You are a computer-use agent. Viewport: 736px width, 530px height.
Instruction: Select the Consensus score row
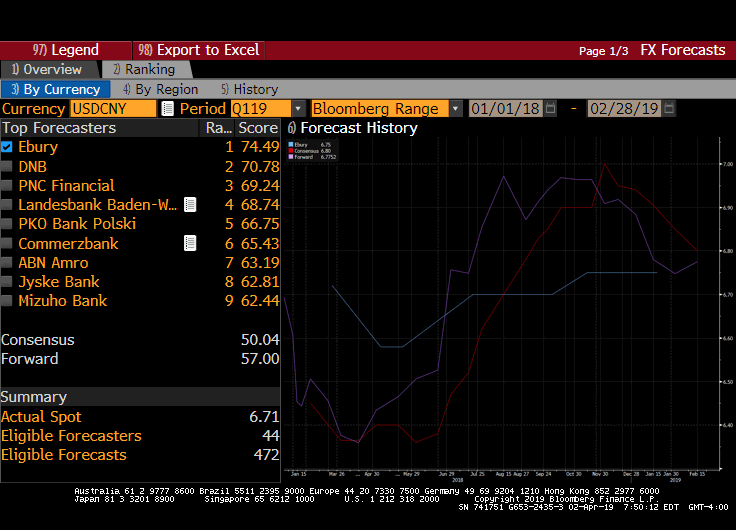(140, 339)
